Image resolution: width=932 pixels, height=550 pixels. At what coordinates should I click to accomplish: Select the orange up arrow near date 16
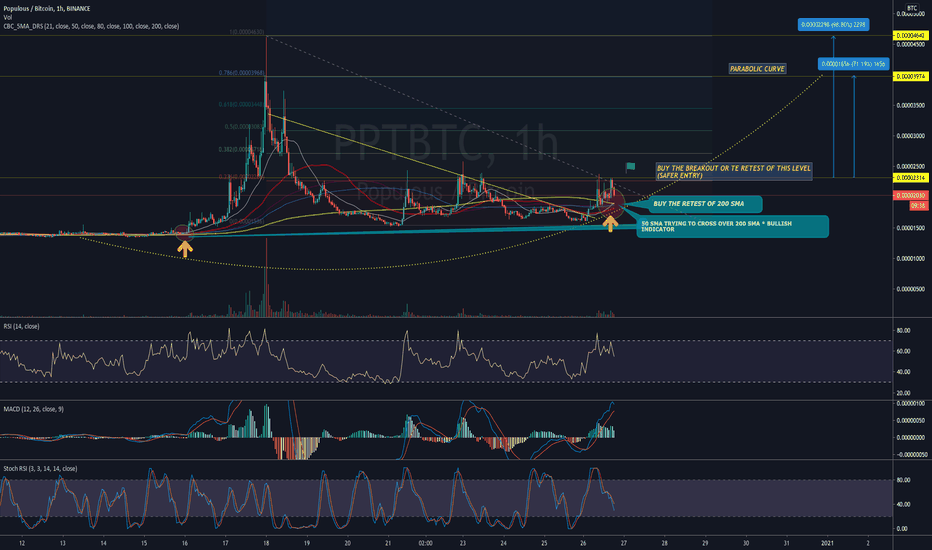pyautogui.click(x=185, y=249)
